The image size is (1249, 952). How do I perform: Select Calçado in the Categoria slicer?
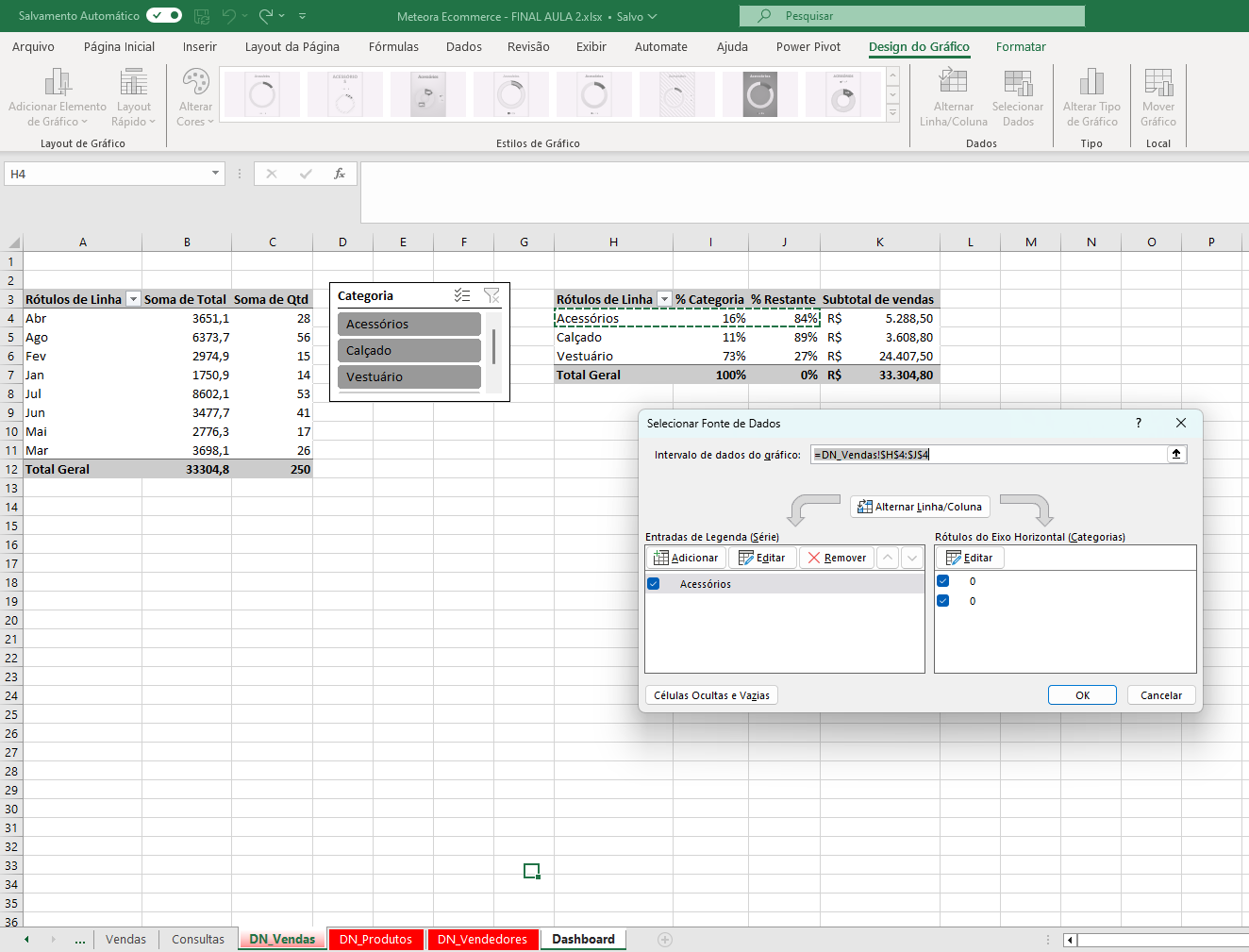pos(409,350)
